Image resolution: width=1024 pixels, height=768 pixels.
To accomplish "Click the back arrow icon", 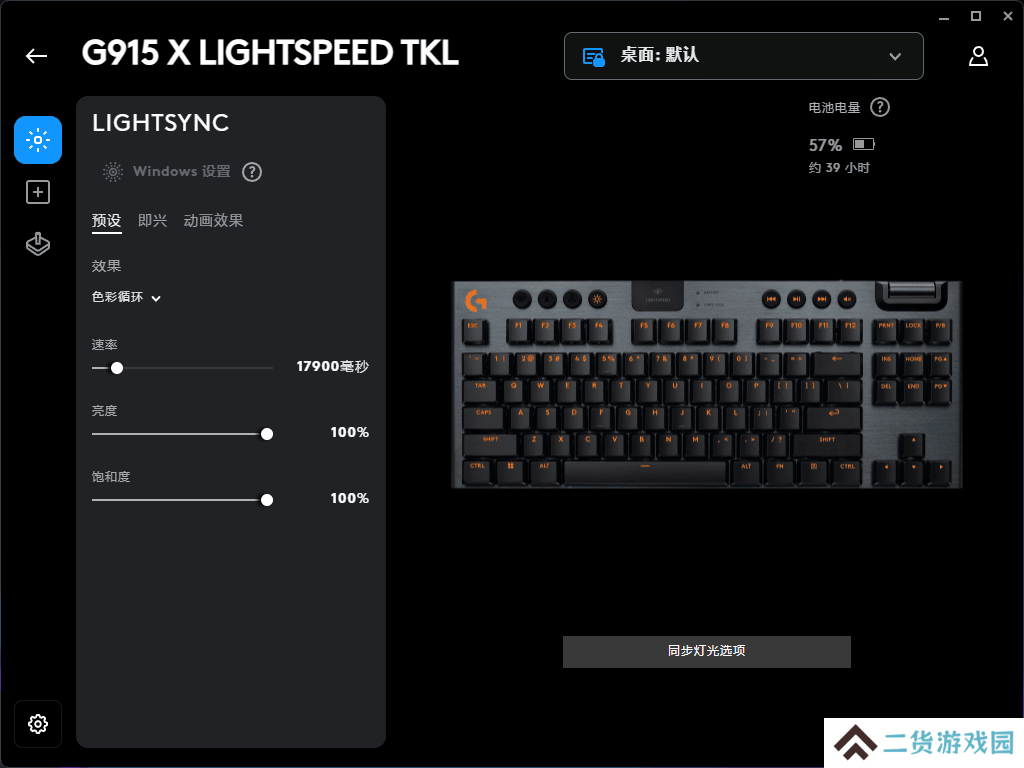I will click(x=37, y=56).
